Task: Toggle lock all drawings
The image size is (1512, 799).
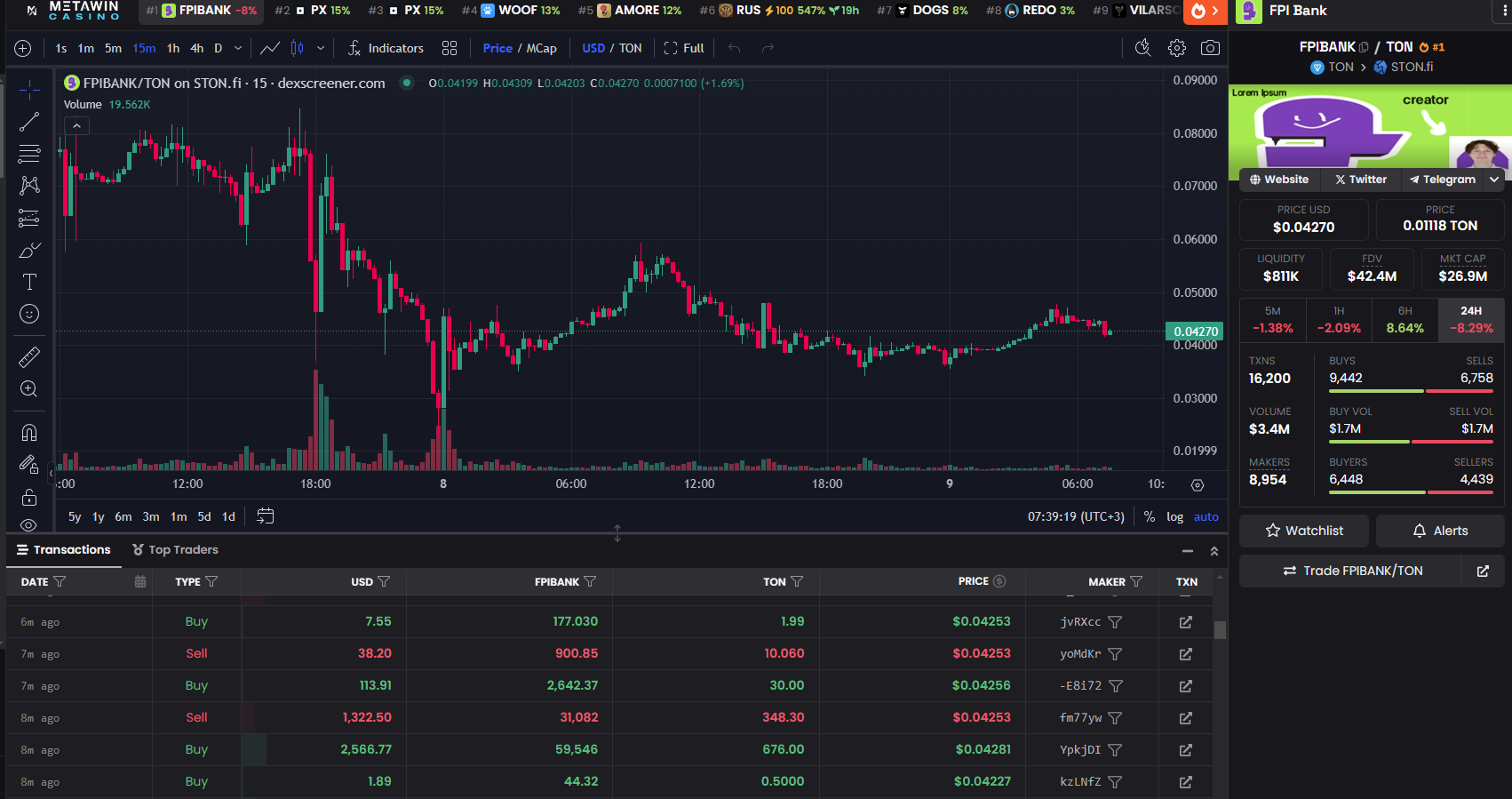Action: click(x=29, y=497)
